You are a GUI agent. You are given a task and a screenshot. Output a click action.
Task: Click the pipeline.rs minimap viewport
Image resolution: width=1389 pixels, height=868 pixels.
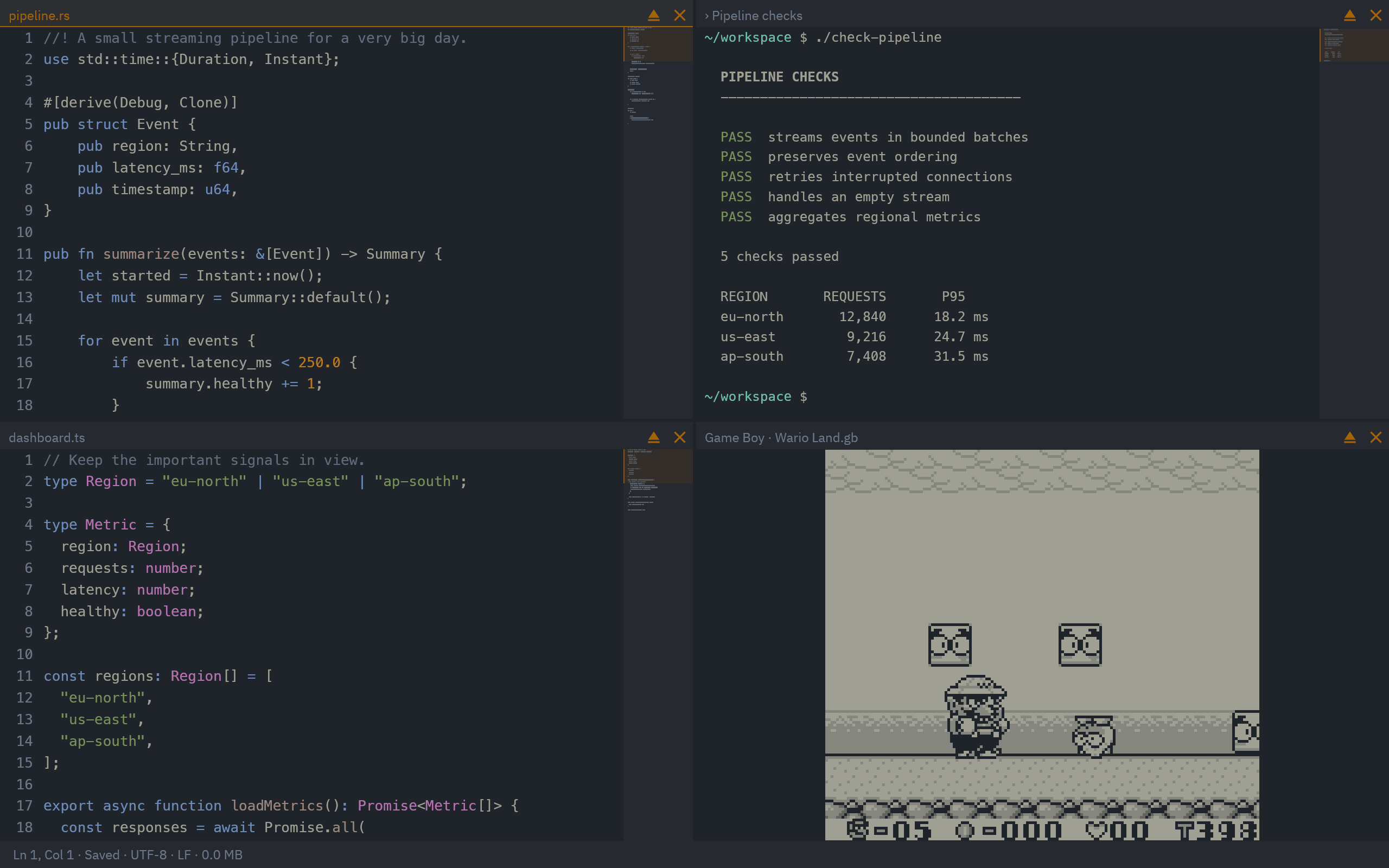click(x=658, y=43)
